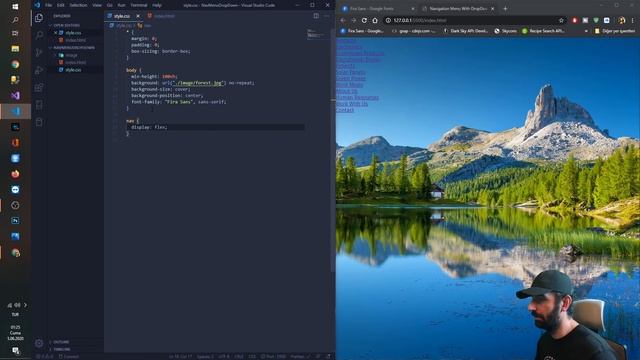Open Source Control view in VS Code

[39, 53]
